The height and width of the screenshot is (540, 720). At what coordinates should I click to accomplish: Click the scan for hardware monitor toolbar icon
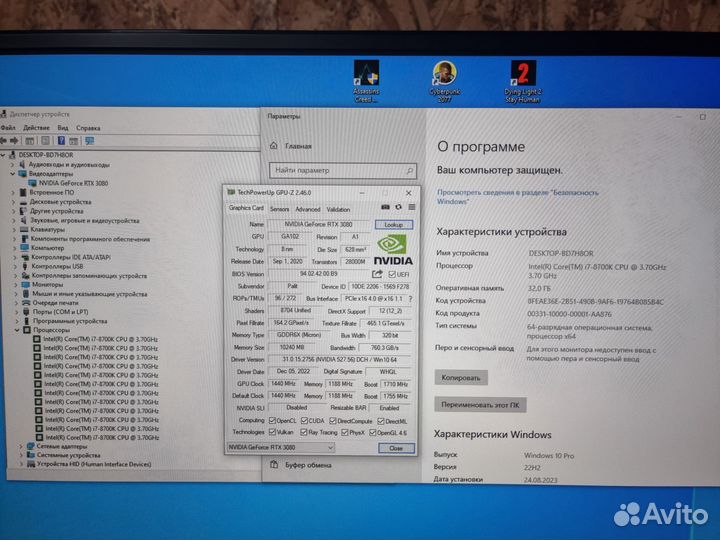coord(89,141)
